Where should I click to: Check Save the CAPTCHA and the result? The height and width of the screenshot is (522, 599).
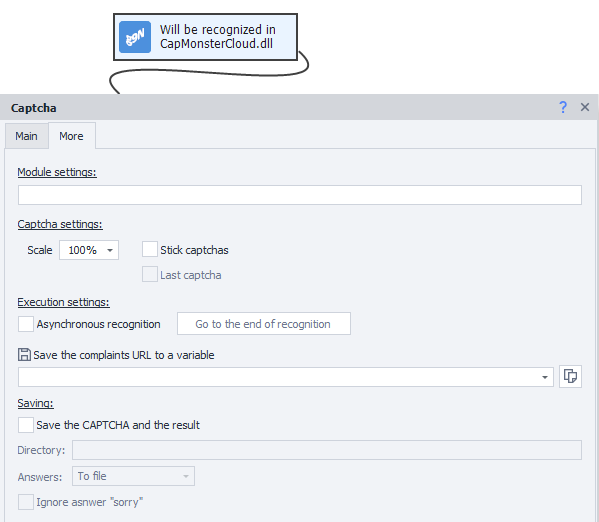[x=26, y=425]
